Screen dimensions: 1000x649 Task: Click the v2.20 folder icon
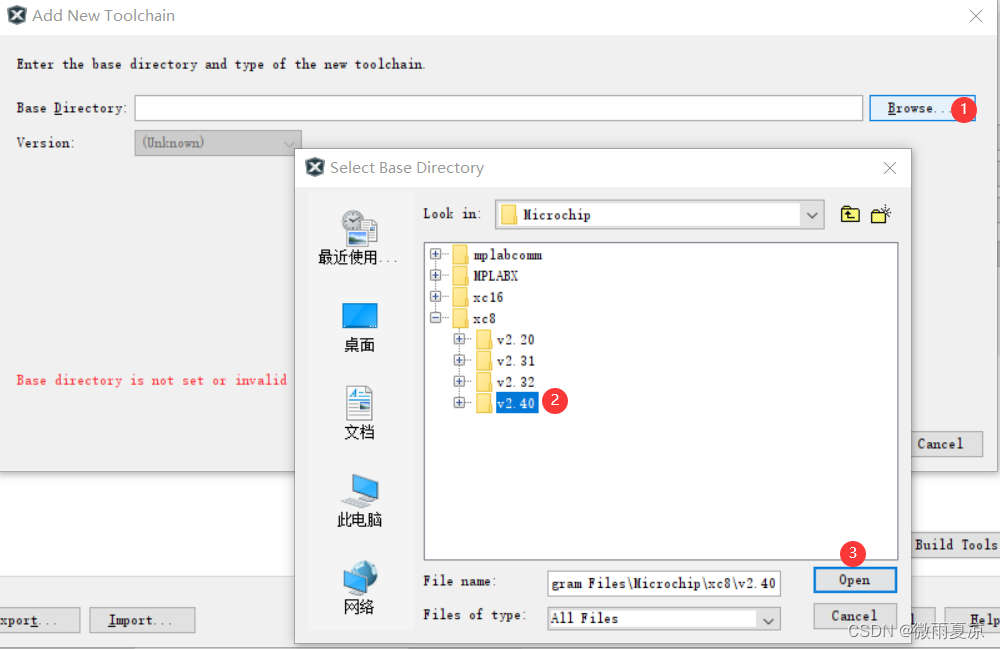pyautogui.click(x=484, y=339)
